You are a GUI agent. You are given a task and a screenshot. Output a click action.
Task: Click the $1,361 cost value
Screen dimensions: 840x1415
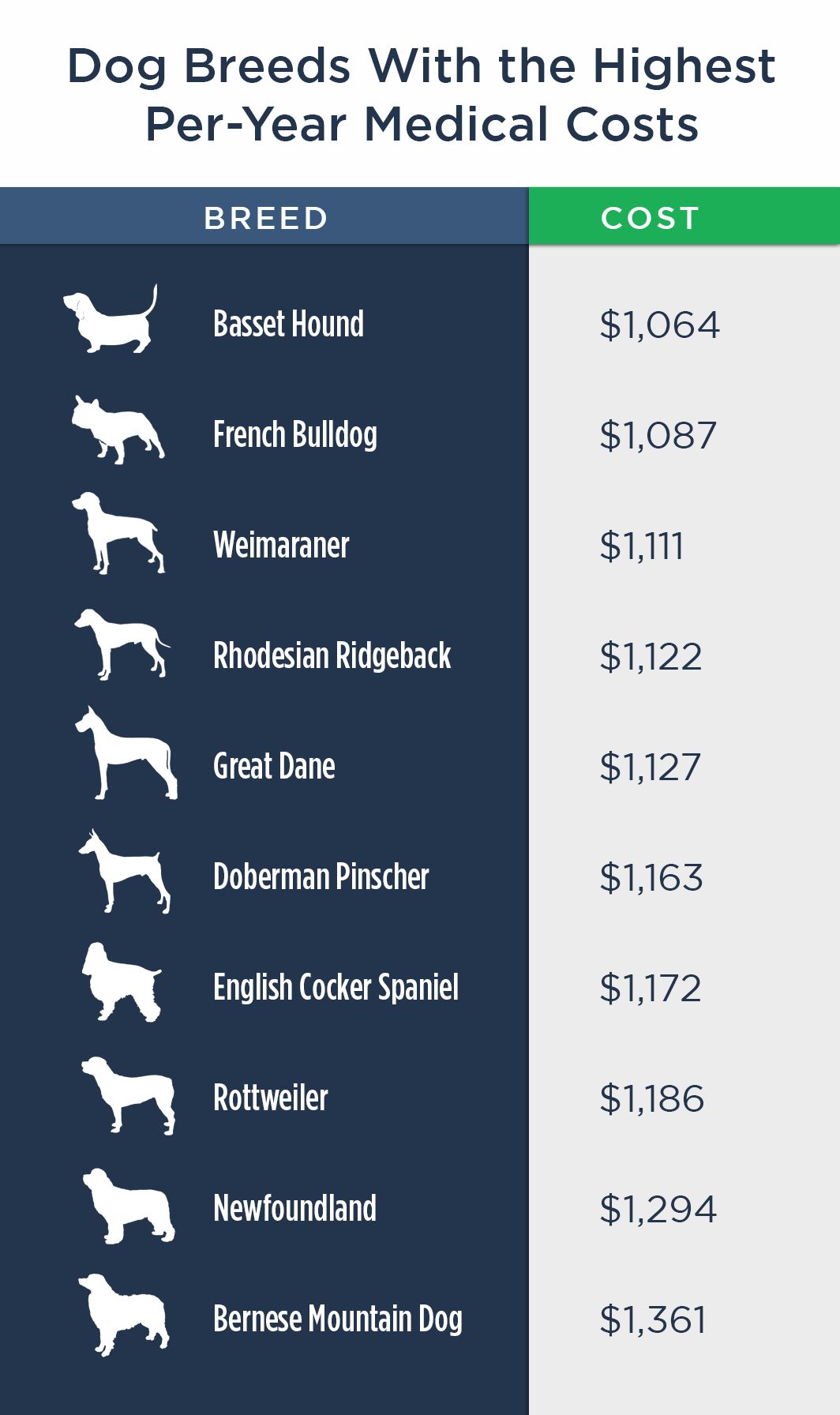pyautogui.click(x=653, y=1319)
